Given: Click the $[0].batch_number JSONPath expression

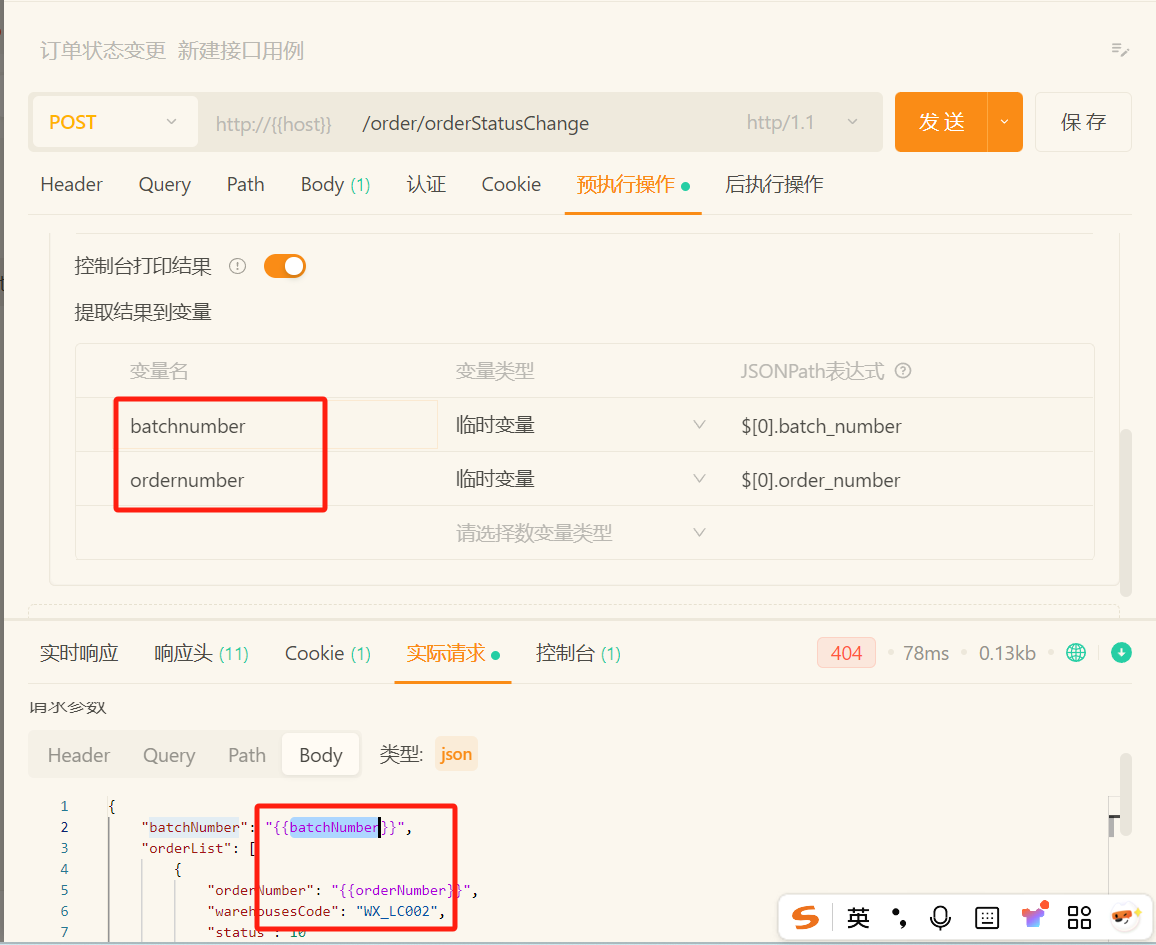Looking at the screenshot, I should click(821, 426).
